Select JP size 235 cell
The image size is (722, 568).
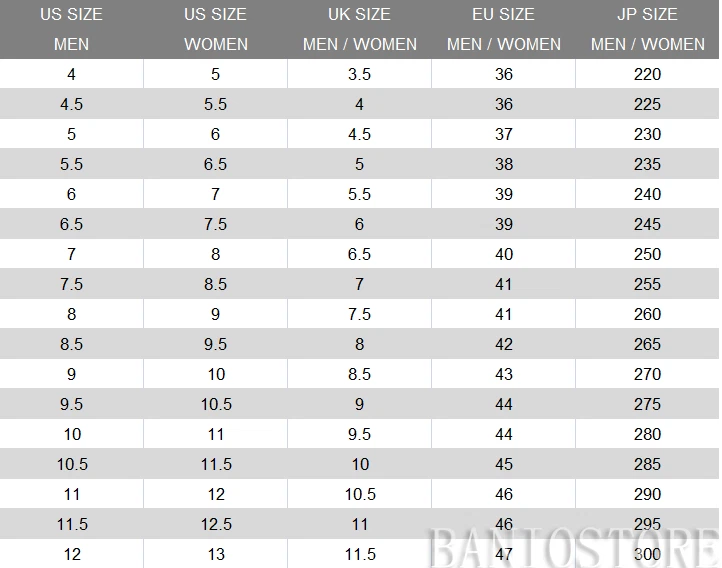pyautogui.click(x=647, y=164)
